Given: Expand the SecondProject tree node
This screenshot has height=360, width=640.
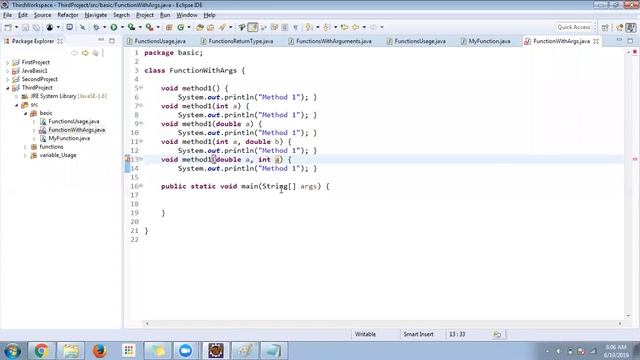Looking at the screenshot, I should (x=7, y=79).
